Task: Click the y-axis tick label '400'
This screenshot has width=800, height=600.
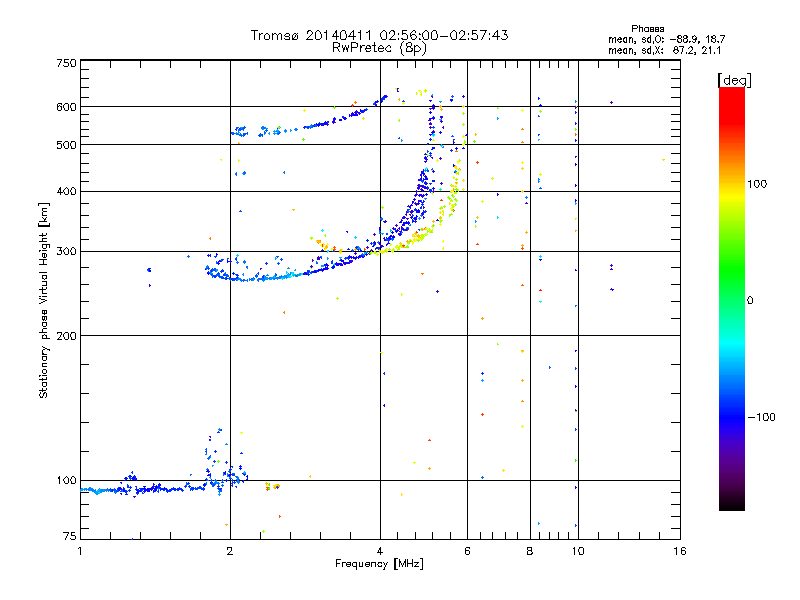Action: [66, 192]
